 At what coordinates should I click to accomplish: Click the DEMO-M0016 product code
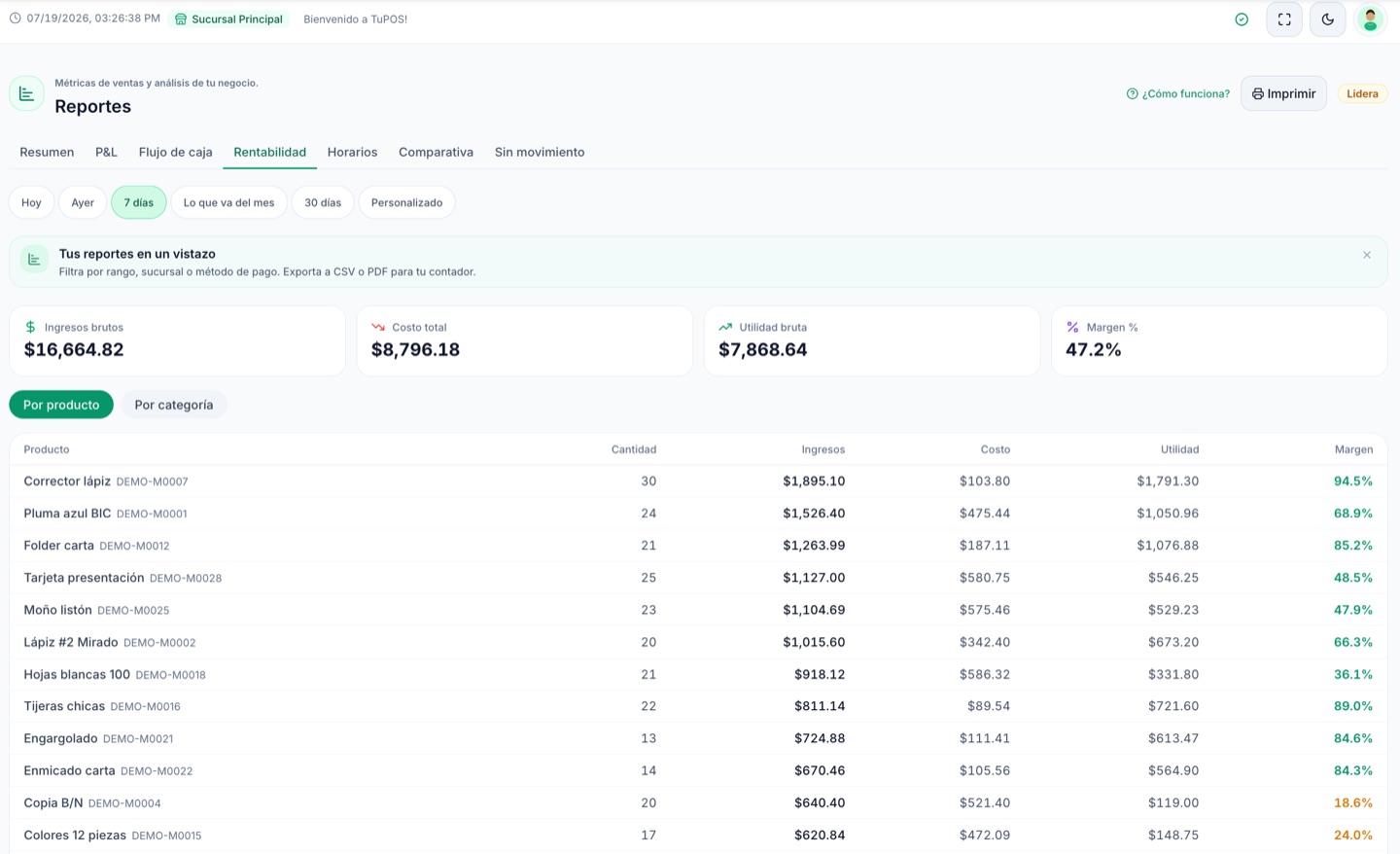145,707
